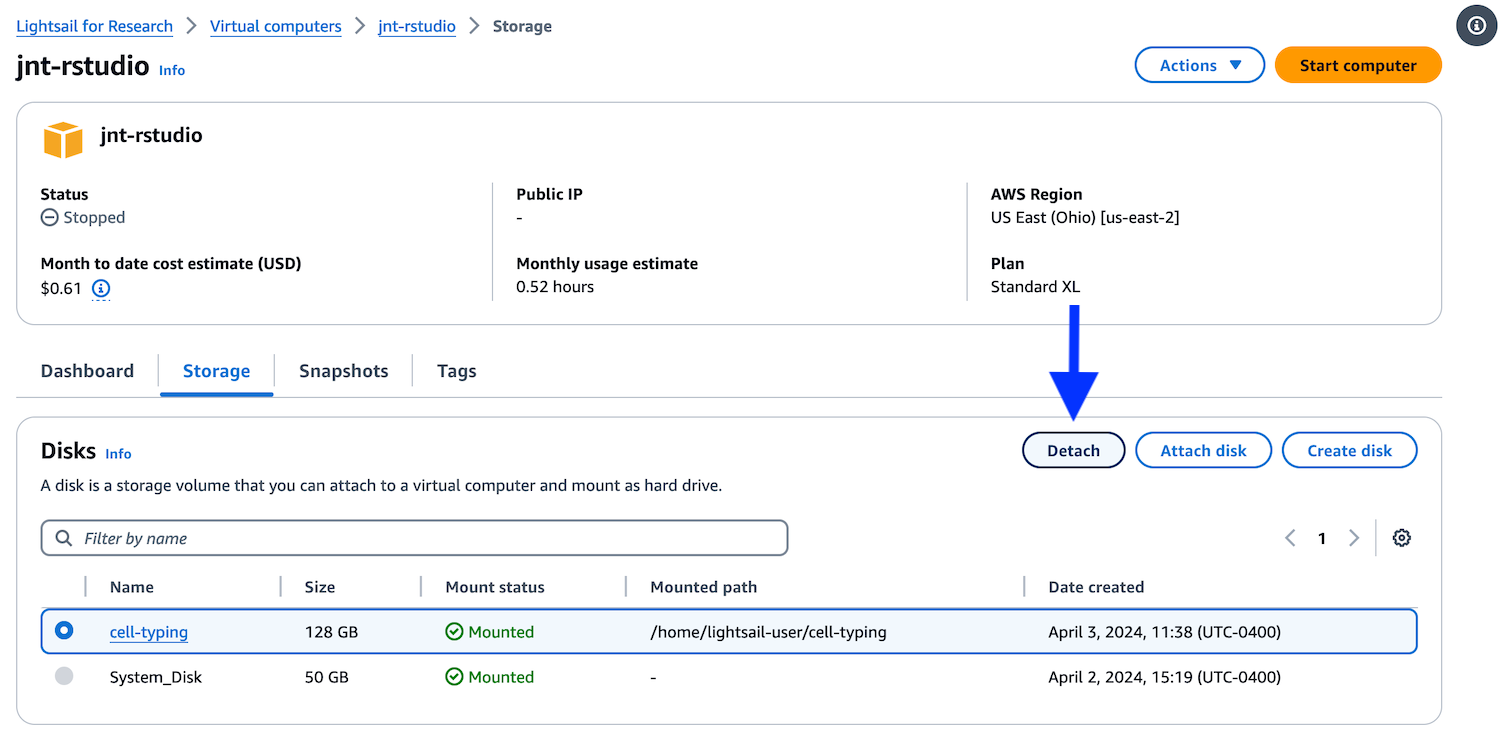Screen dimensions: 1500x744
Task: Select the cell-typing disk radio button
Action: tap(64, 631)
